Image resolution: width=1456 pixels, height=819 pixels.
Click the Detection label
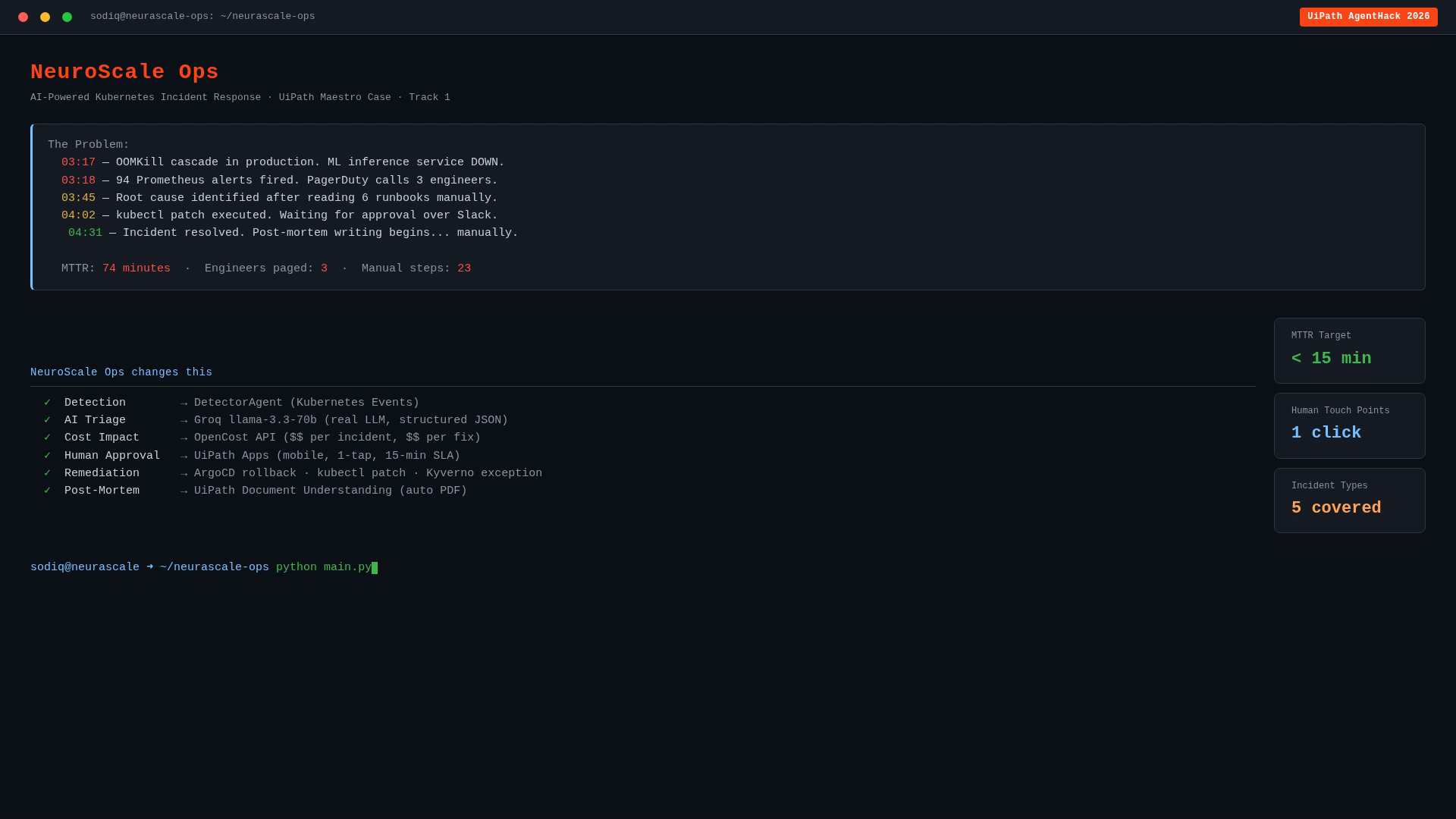click(x=95, y=403)
